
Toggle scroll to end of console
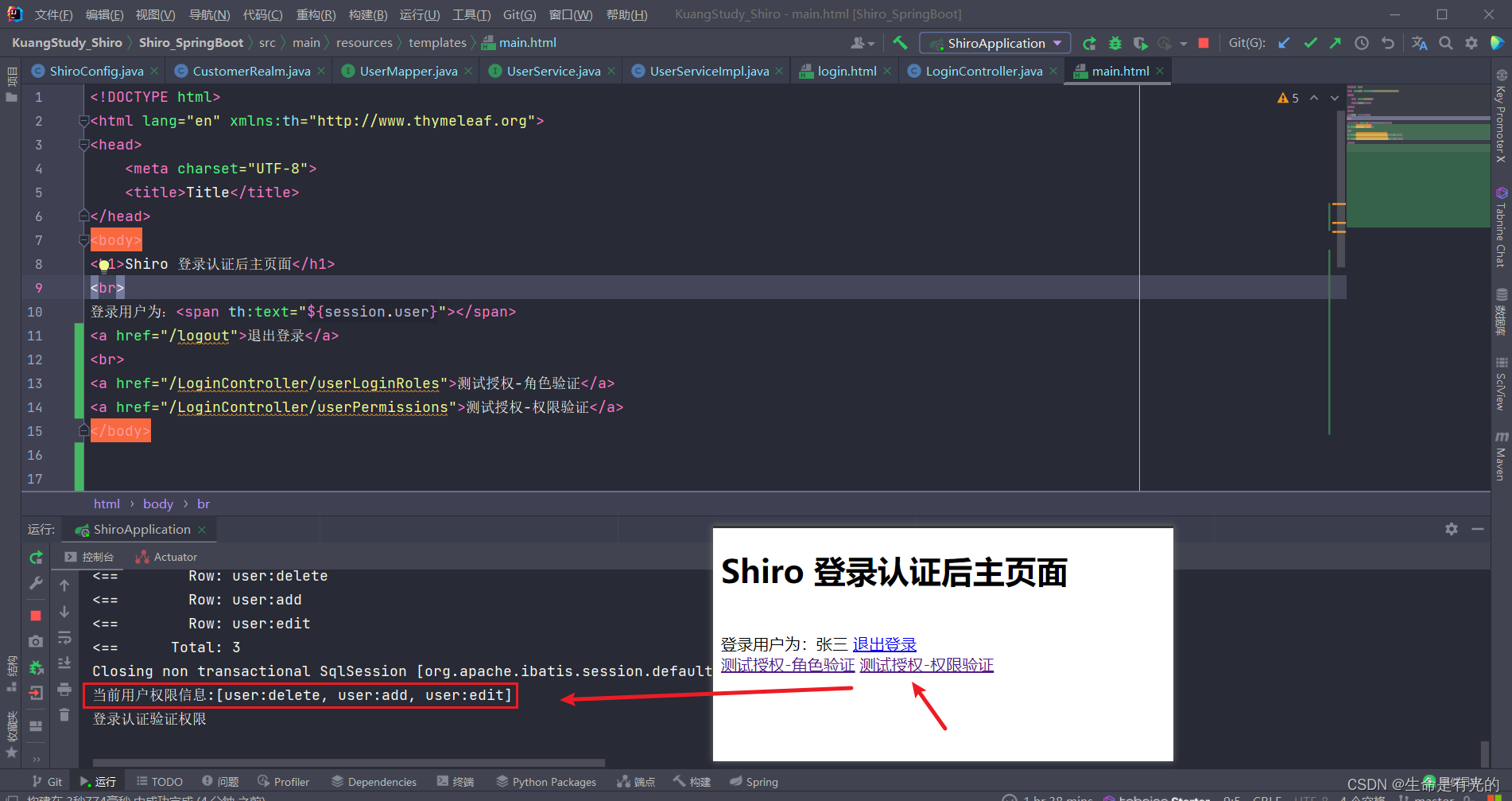click(64, 663)
